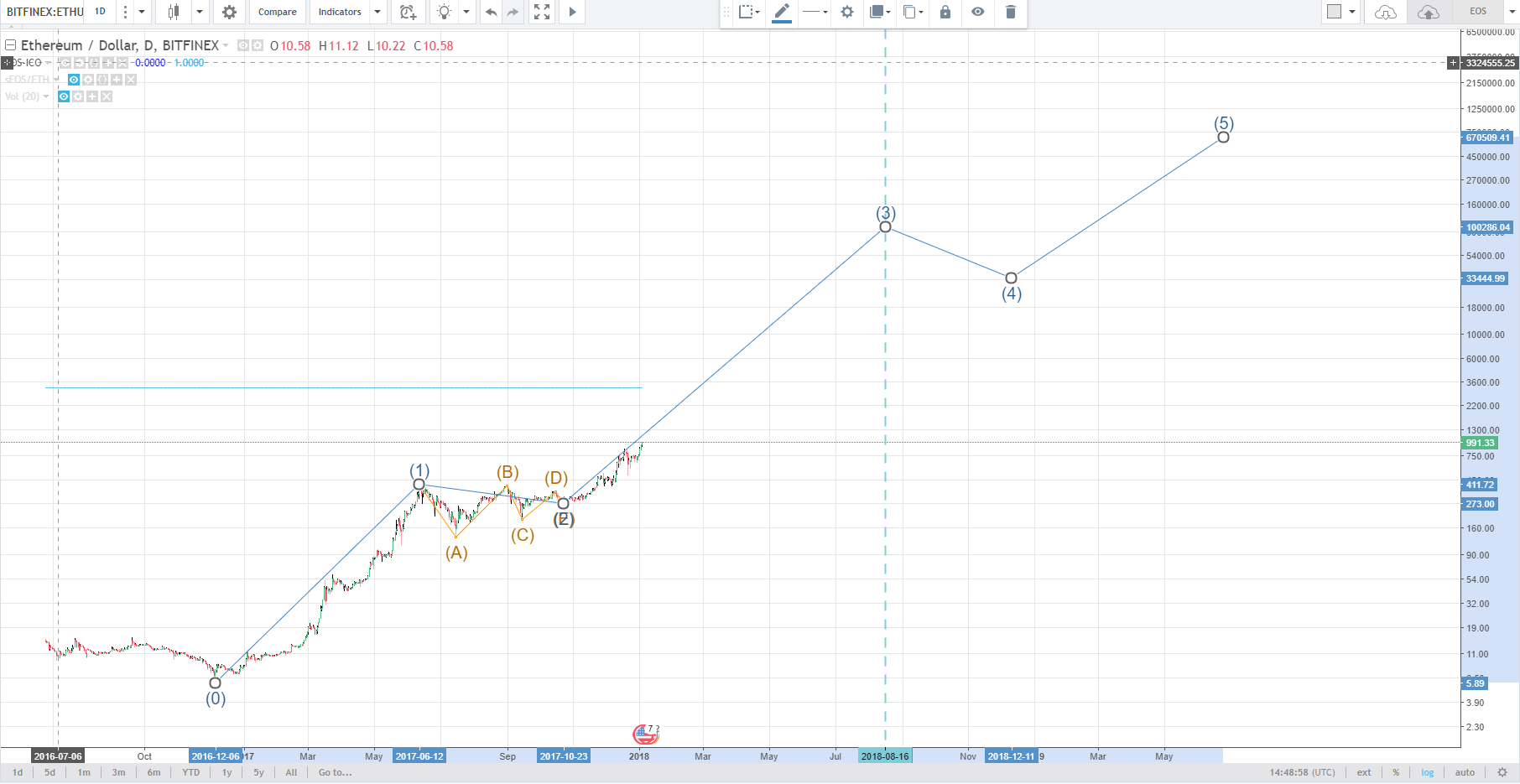
Task: Enter fullscreen chart mode
Action: pos(542,12)
